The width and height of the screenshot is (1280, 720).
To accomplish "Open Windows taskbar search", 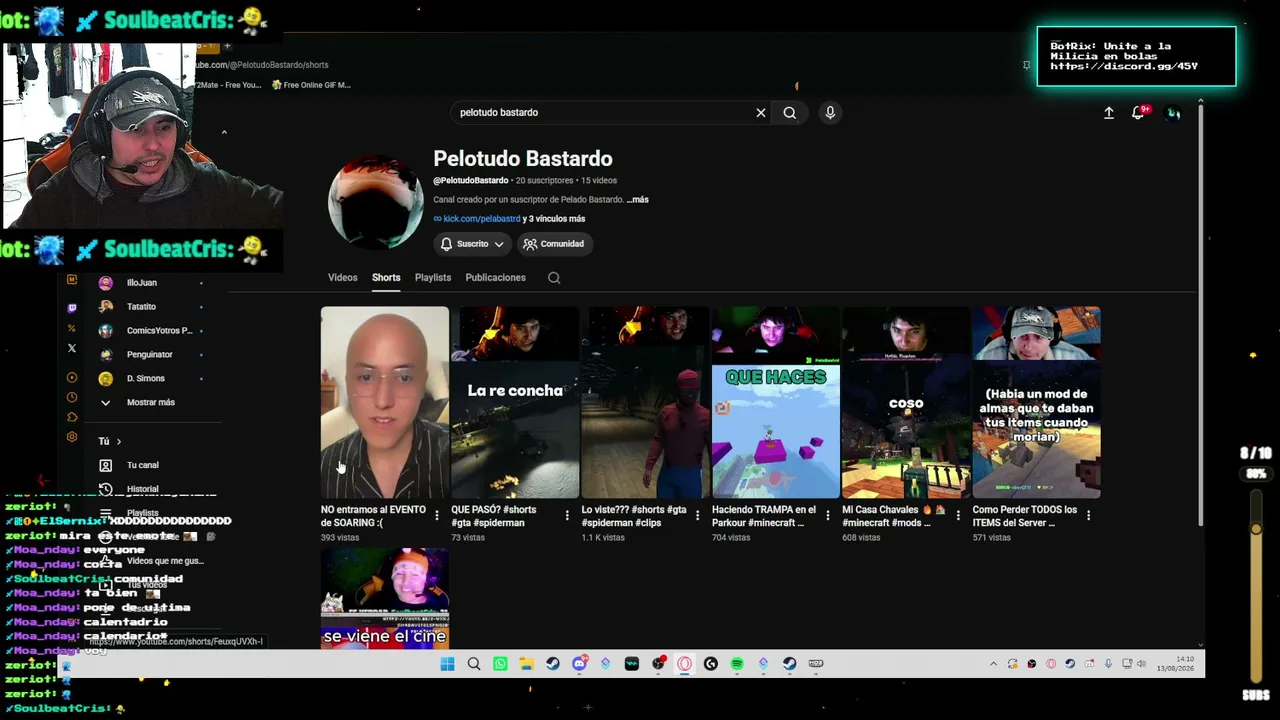I will [474, 664].
